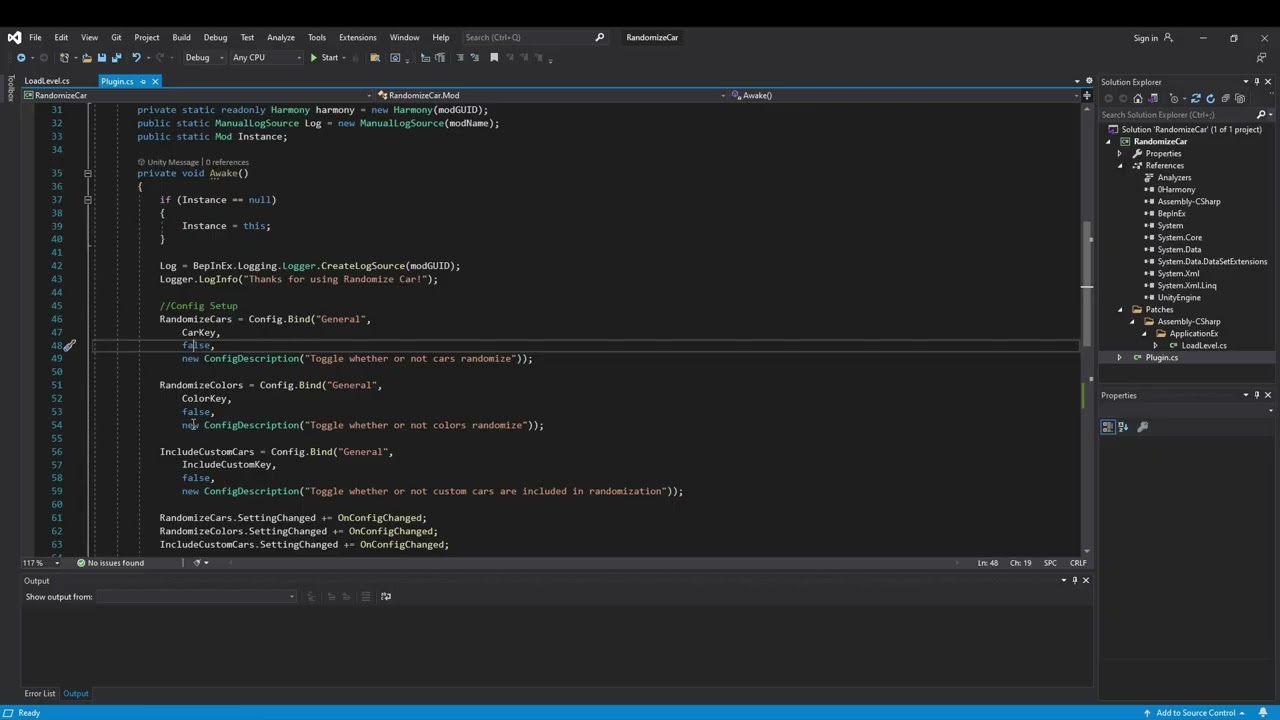This screenshot has width=1280, height=720.
Task: Undo the last edit via toolbar icon
Action: [136, 57]
